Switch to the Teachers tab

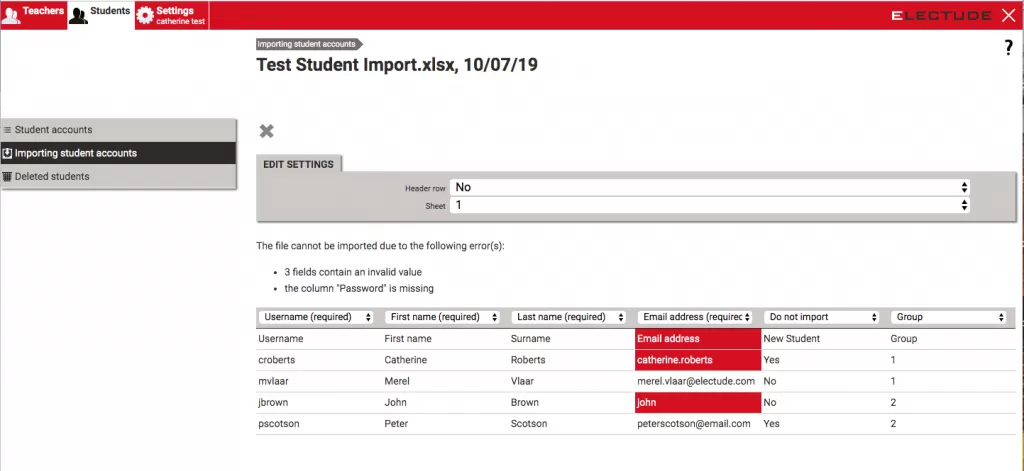point(42,11)
